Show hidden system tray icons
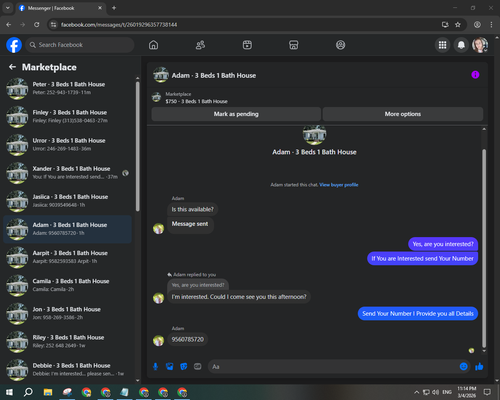Viewport: 500px width, 400px height. click(416, 392)
